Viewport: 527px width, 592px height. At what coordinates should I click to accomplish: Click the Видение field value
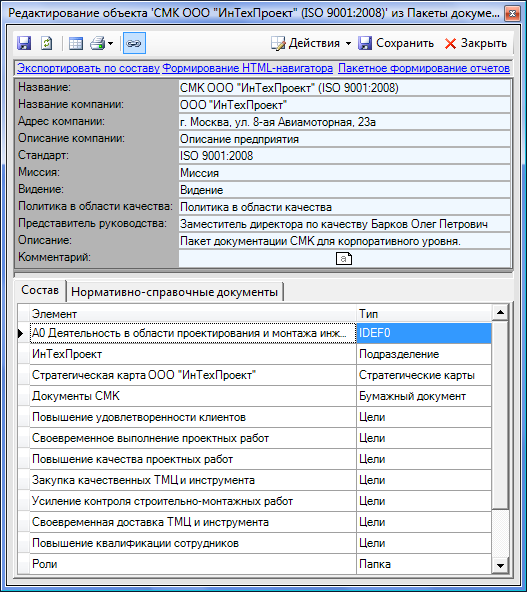click(x=344, y=190)
